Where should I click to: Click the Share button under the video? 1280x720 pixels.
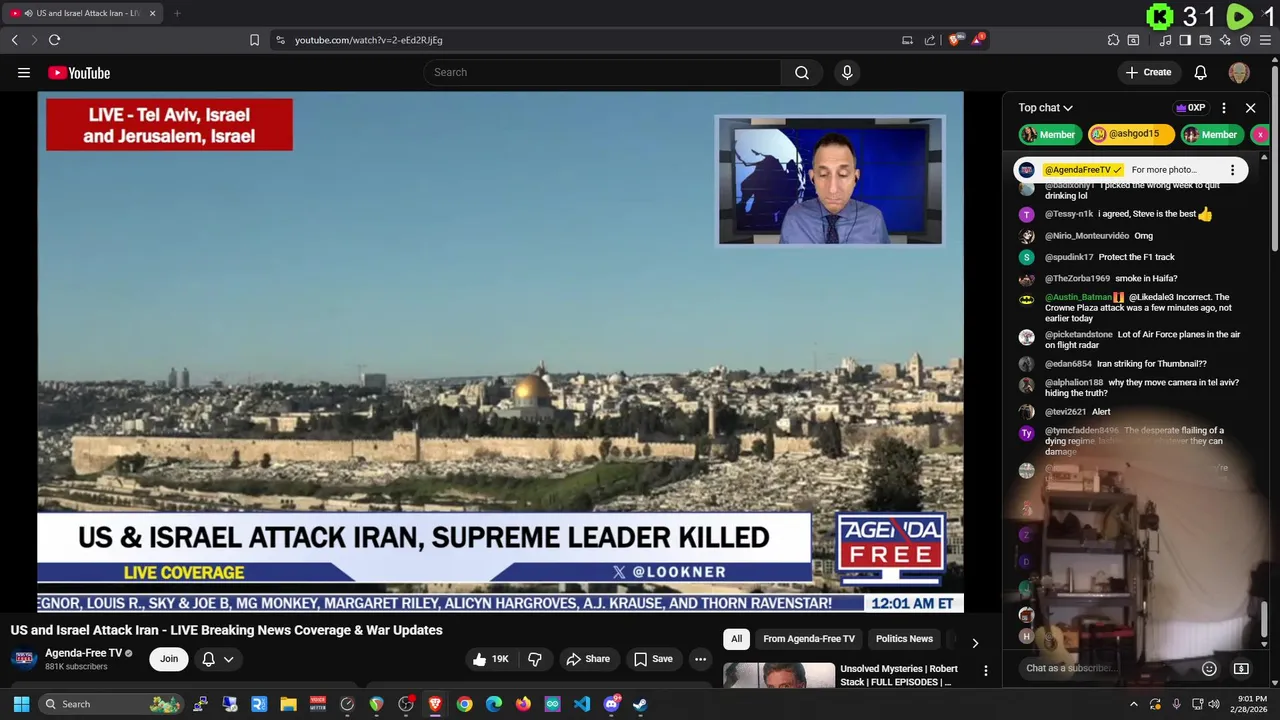[588, 659]
